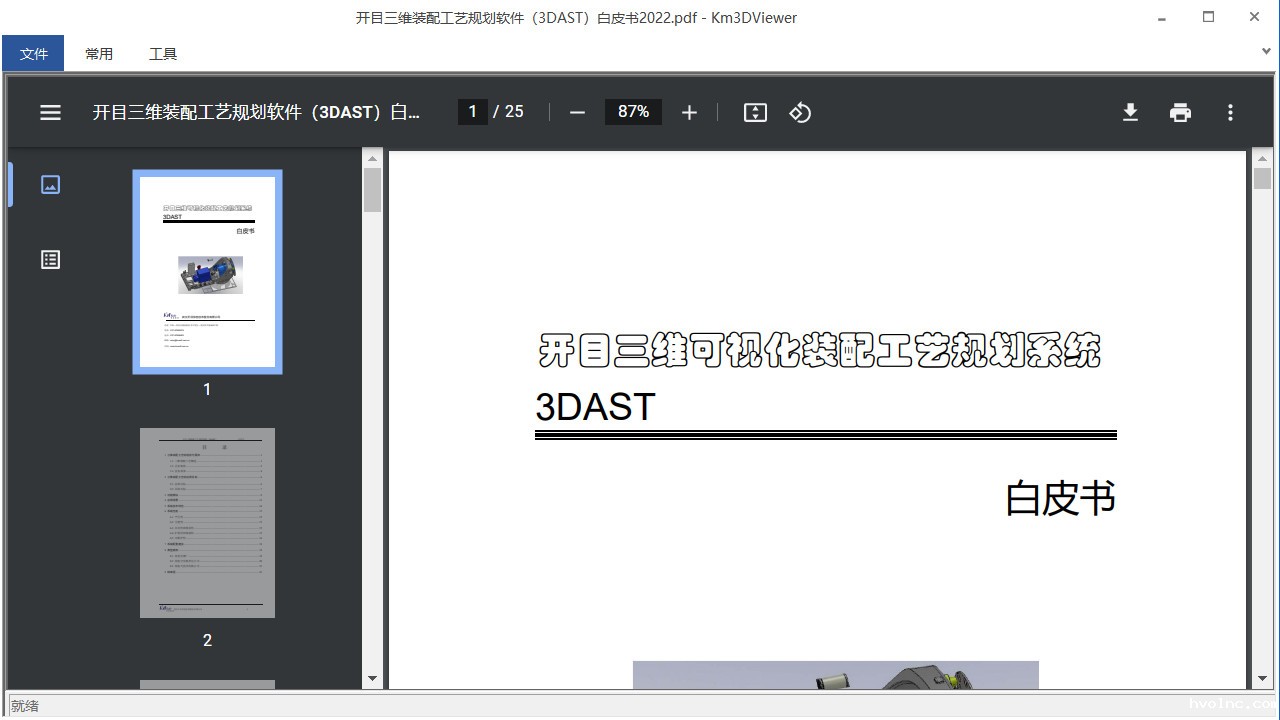The width and height of the screenshot is (1280, 720).
Task: Toggle the document outline sidebar panel
Action: 50,259
